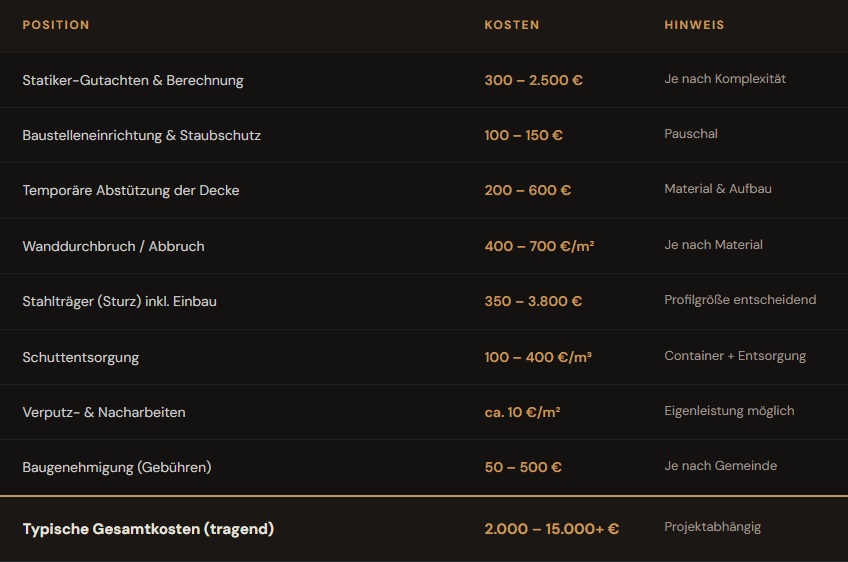The height and width of the screenshot is (562, 848).
Task: Select the Schuttentsorgung row label
Action: point(81,357)
